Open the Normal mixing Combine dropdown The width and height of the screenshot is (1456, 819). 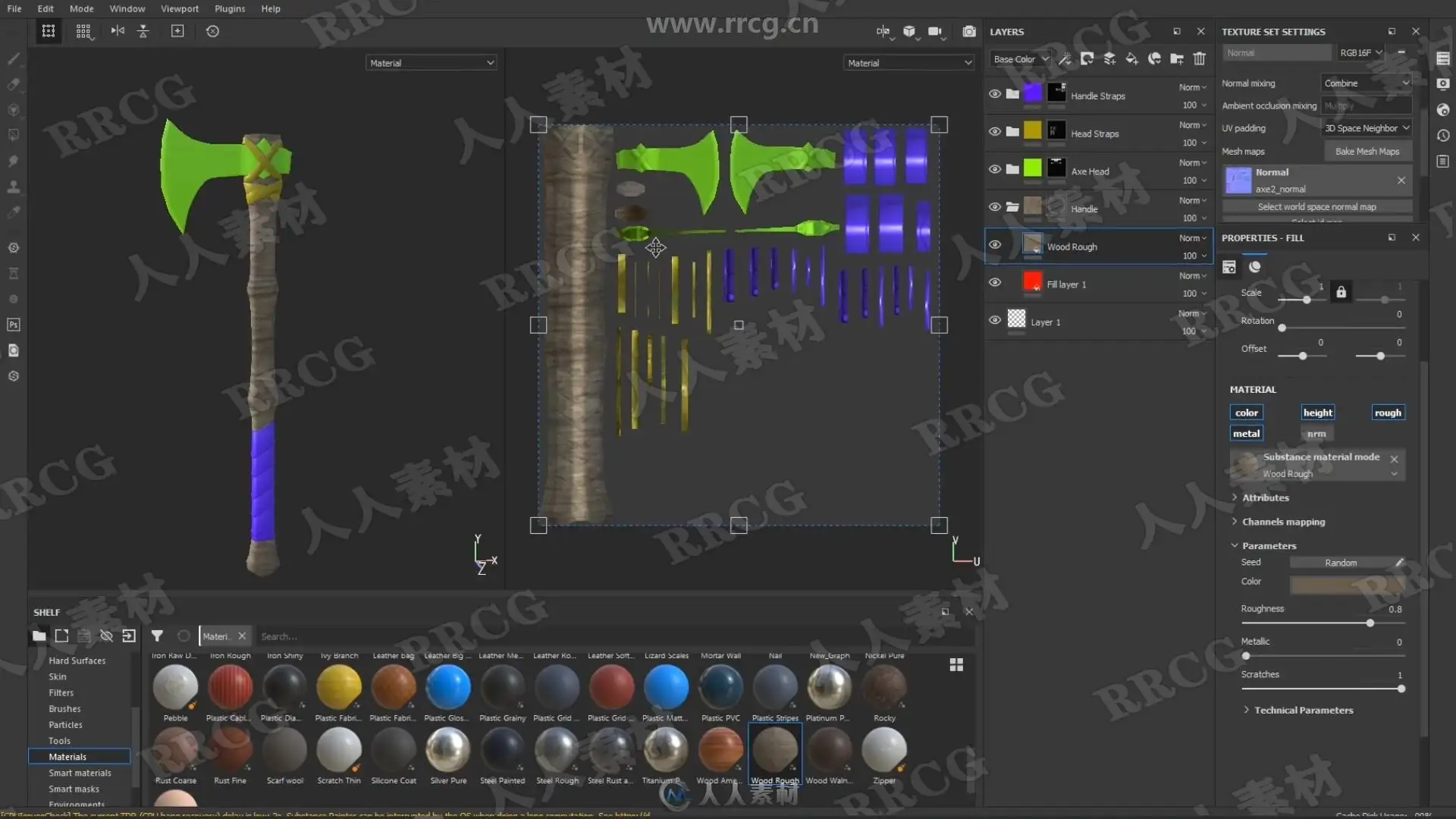coord(1367,83)
